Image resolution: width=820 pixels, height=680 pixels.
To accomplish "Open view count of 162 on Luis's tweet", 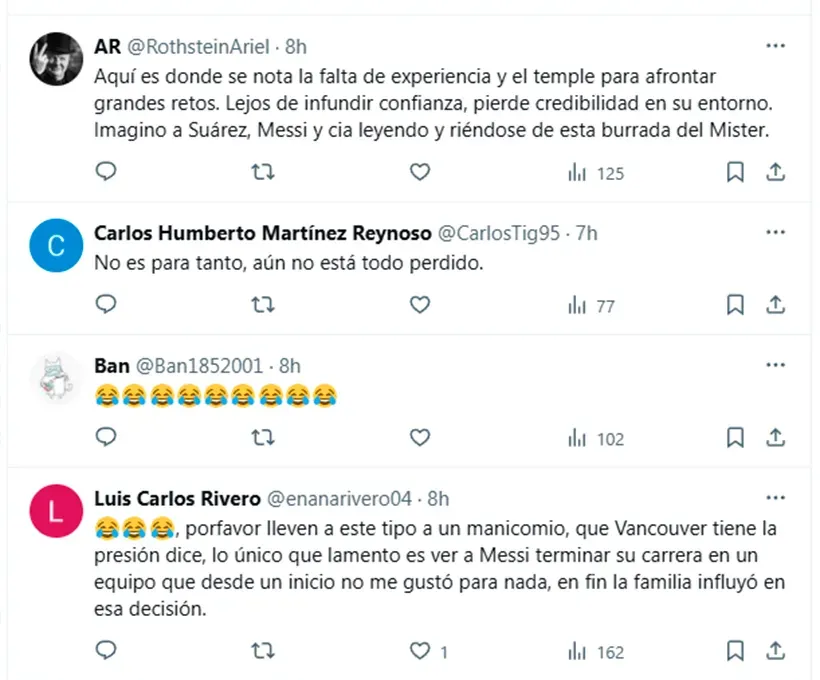I will (596, 652).
